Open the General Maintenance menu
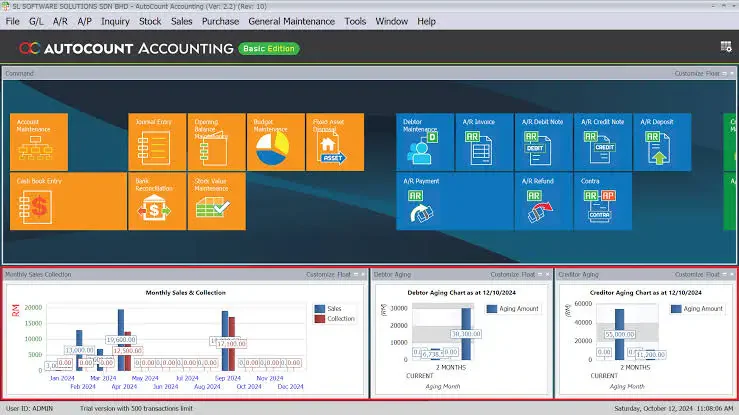The image size is (739, 415). [291, 21]
